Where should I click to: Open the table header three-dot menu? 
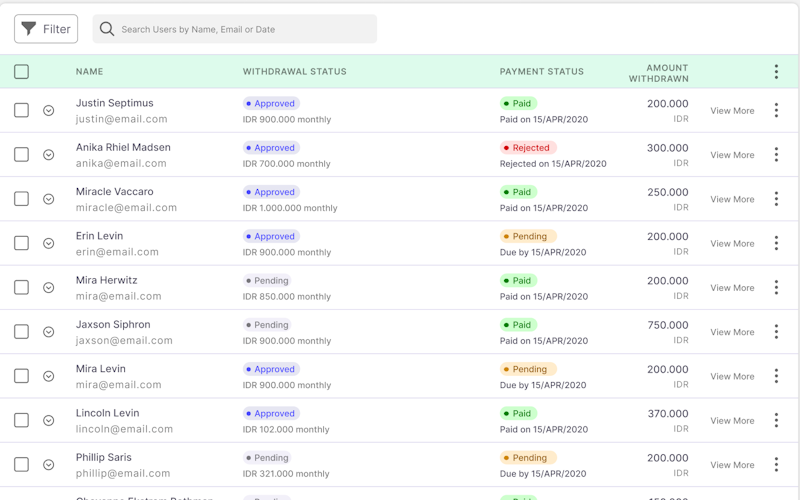click(776, 72)
